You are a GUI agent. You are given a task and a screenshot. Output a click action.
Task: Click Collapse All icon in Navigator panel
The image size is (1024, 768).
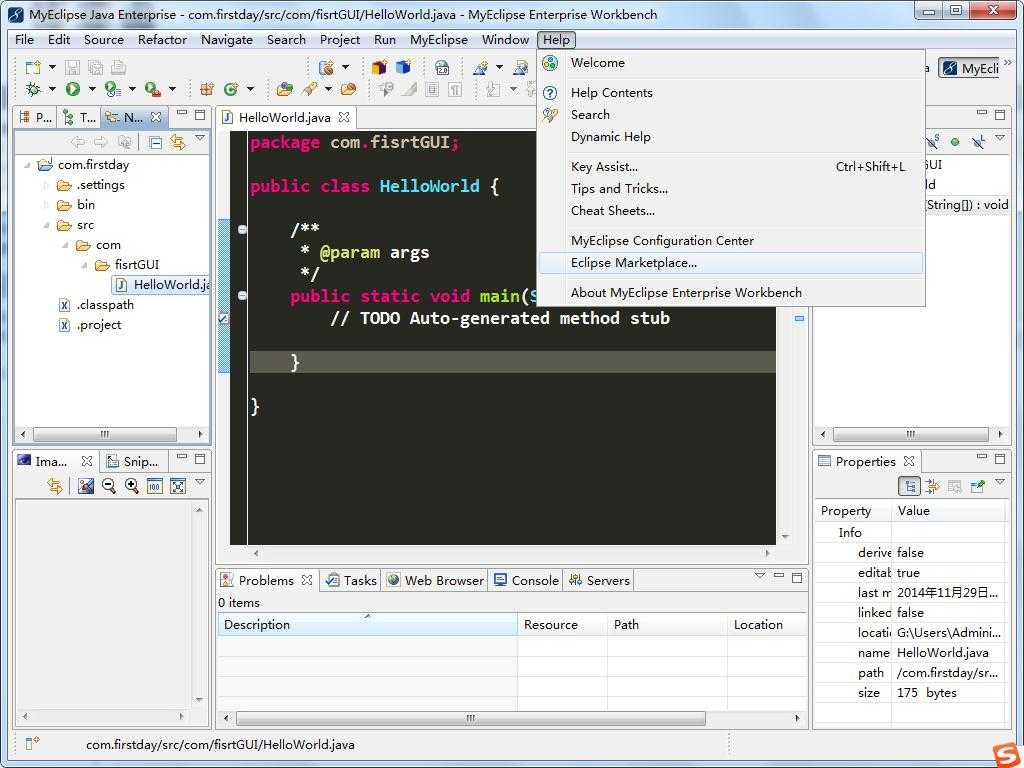click(x=155, y=142)
